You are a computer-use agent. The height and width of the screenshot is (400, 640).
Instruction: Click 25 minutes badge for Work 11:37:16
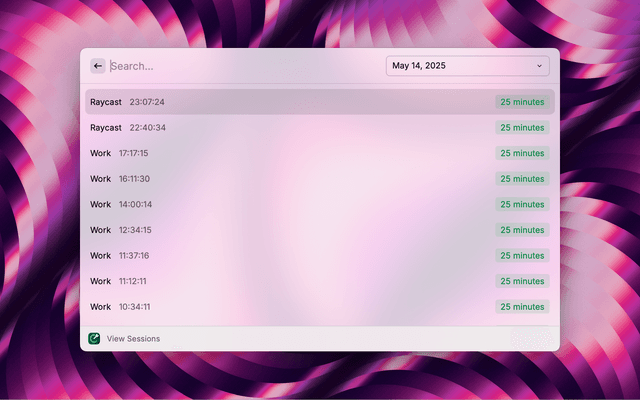pyautogui.click(x=522, y=255)
